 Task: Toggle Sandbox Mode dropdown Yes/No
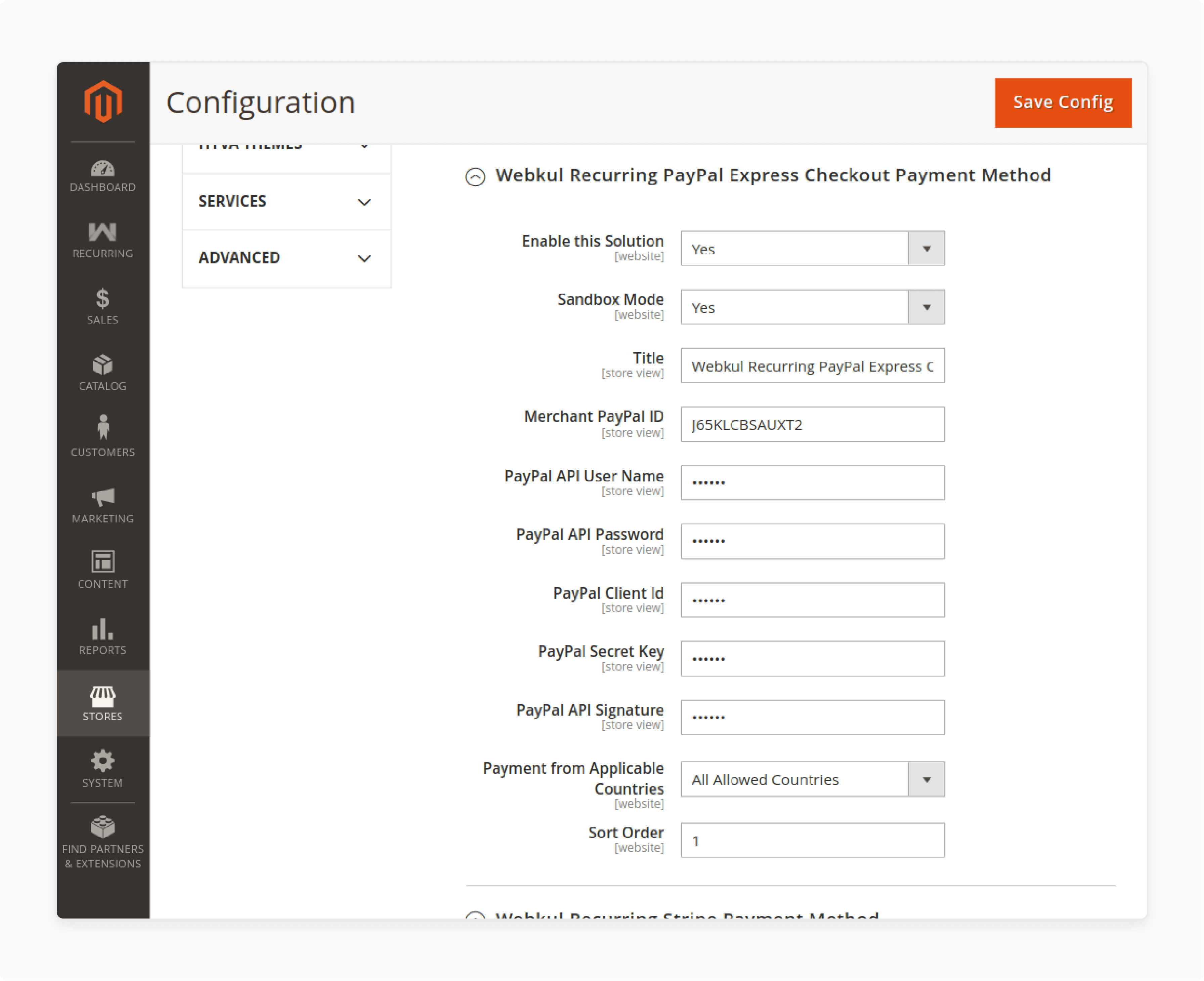coord(927,307)
